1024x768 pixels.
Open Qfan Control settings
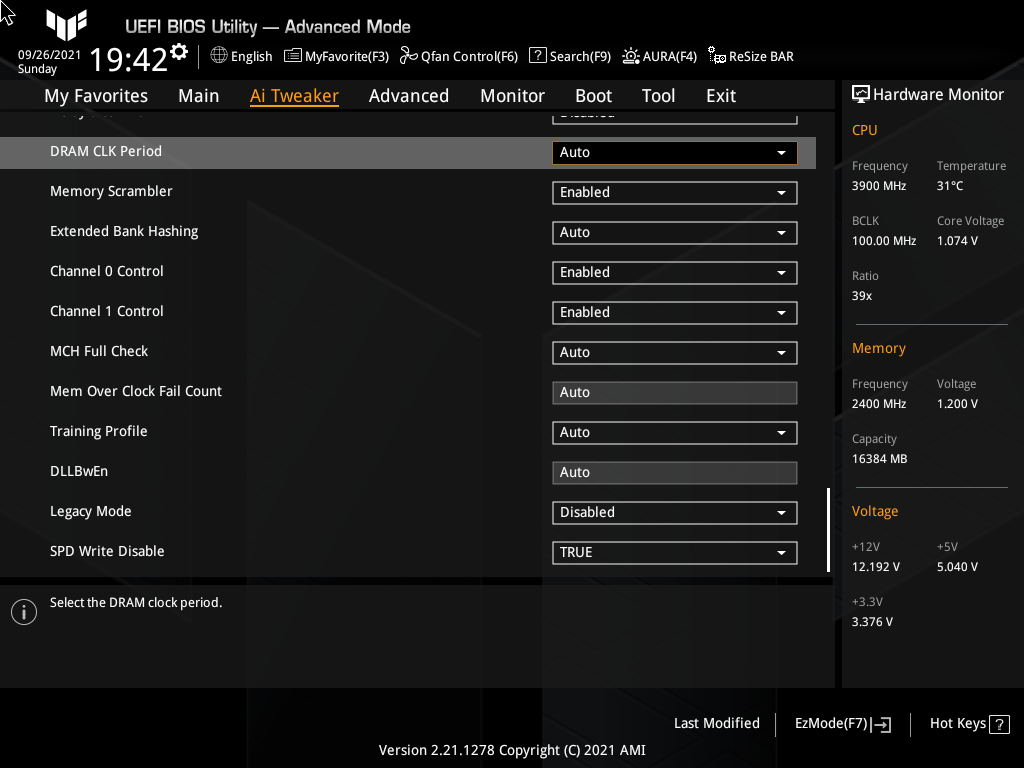[x=459, y=57]
